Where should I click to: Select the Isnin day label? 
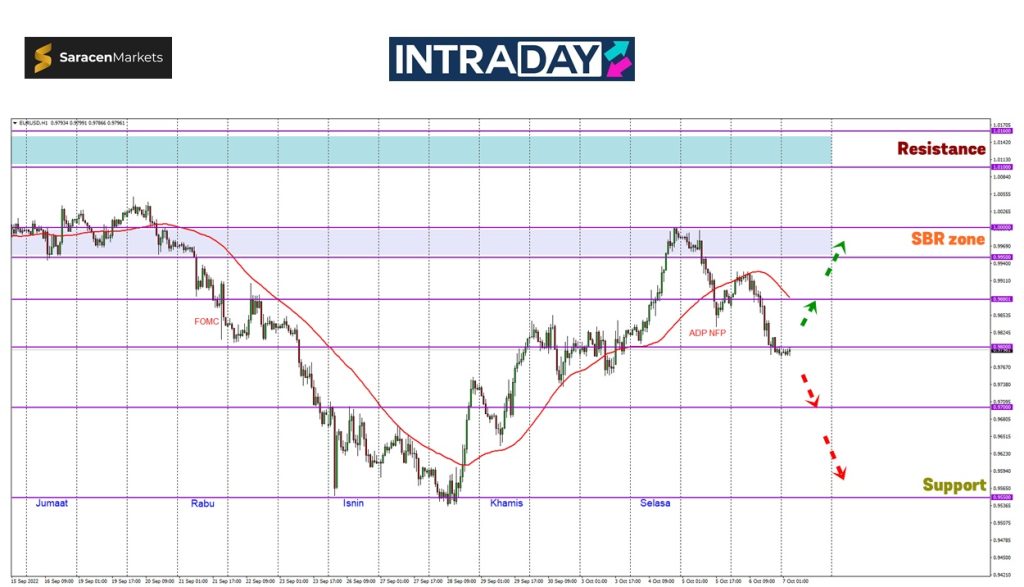tap(353, 503)
